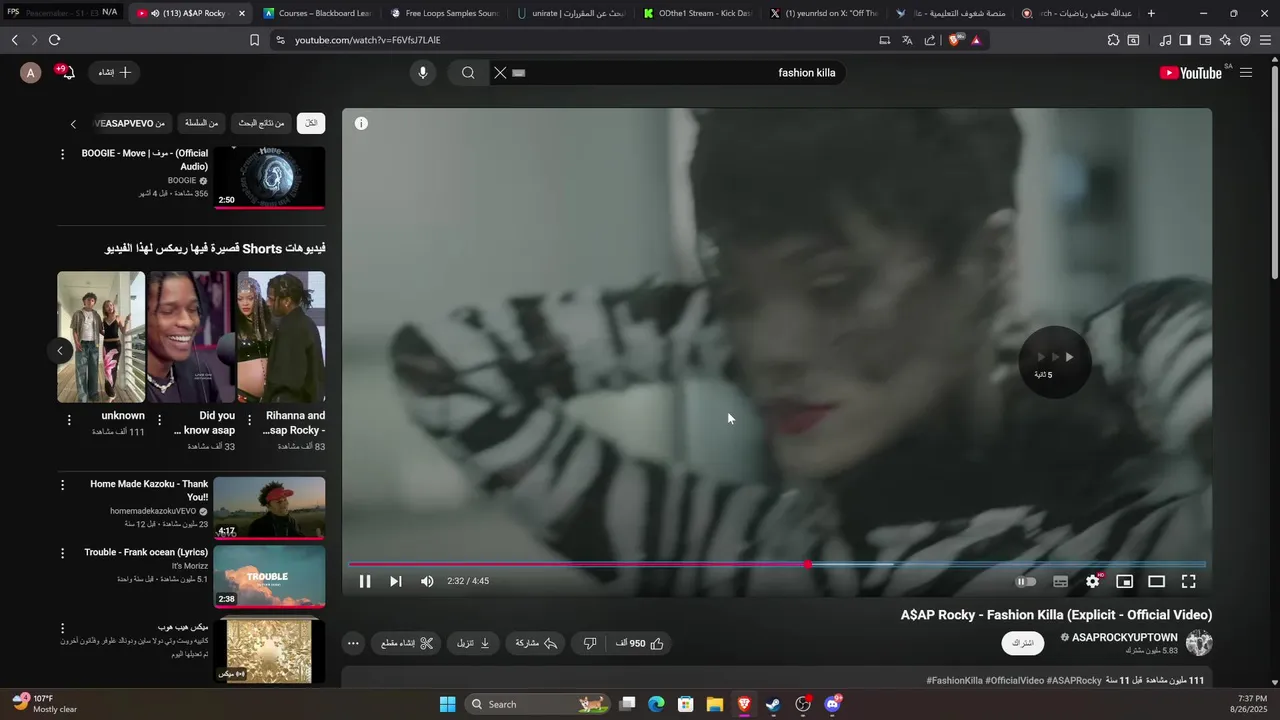1280x720 pixels.
Task: Click the create clip scissors button
Action: [406, 643]
